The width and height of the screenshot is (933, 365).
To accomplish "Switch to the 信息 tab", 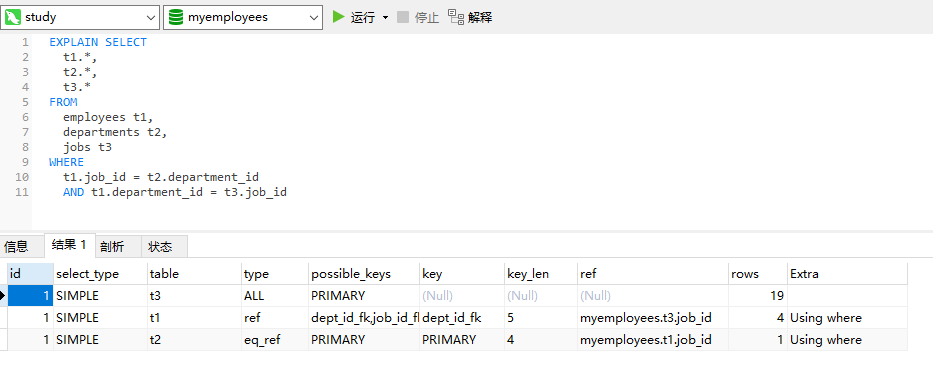I will 16,247.
